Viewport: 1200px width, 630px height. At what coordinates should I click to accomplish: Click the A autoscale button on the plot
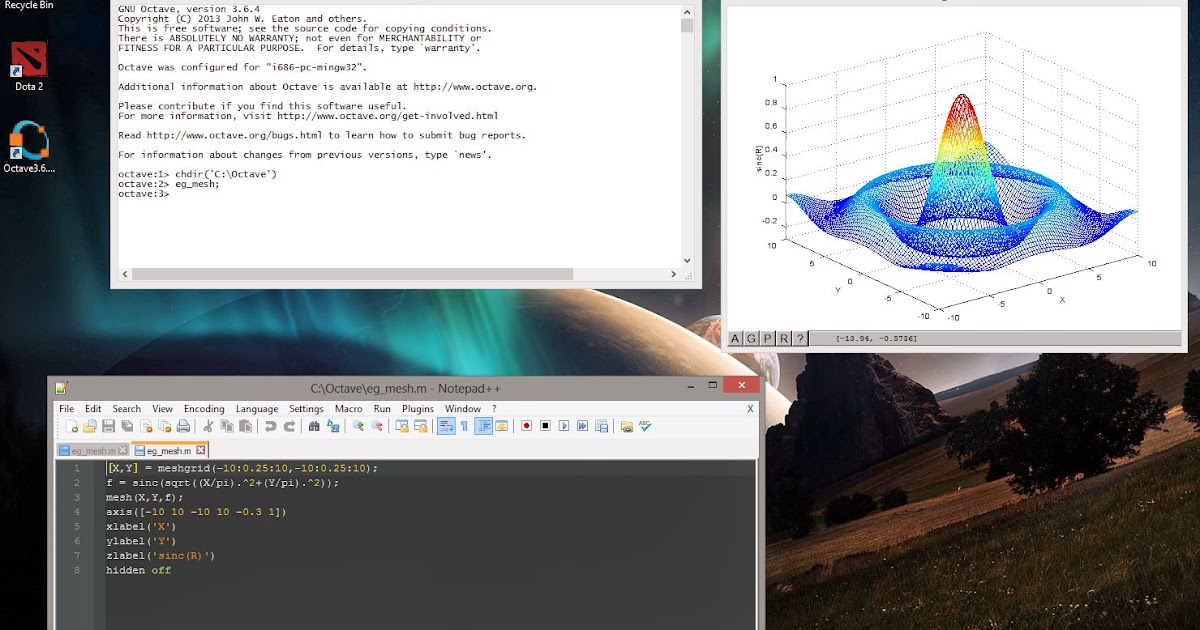(734, 338)
